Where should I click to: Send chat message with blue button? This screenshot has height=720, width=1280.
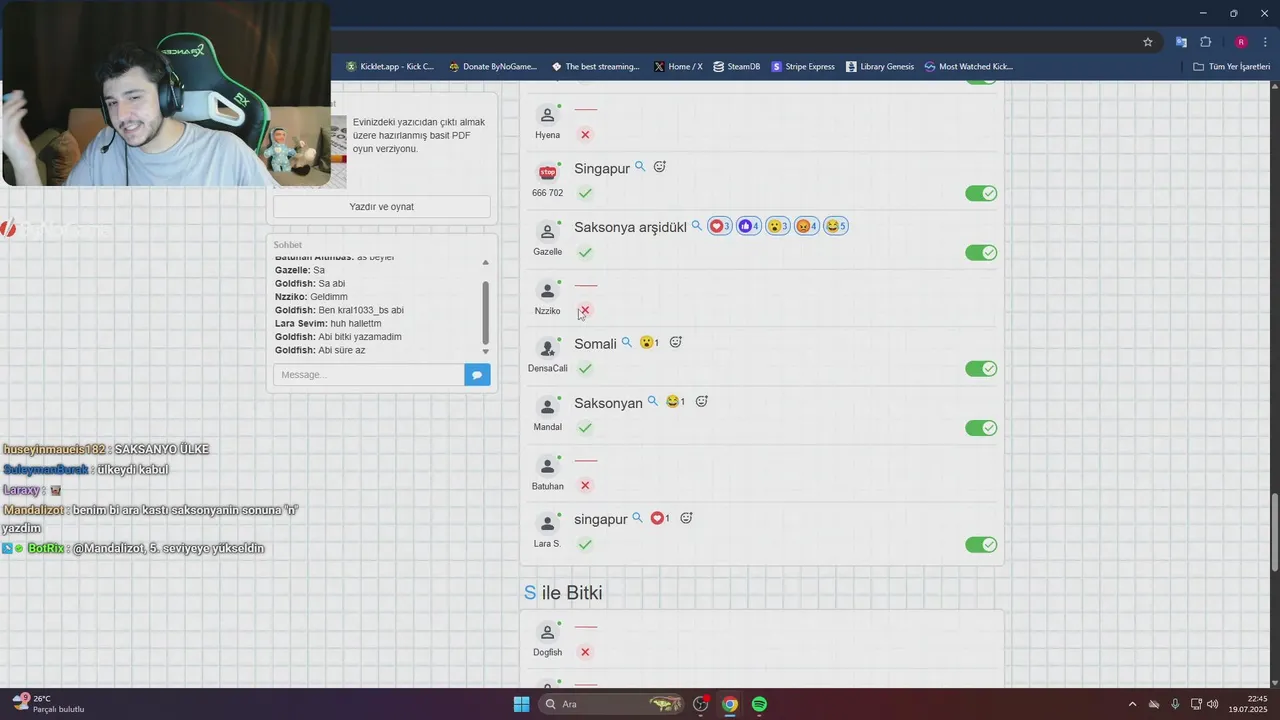tap(477, 375)
